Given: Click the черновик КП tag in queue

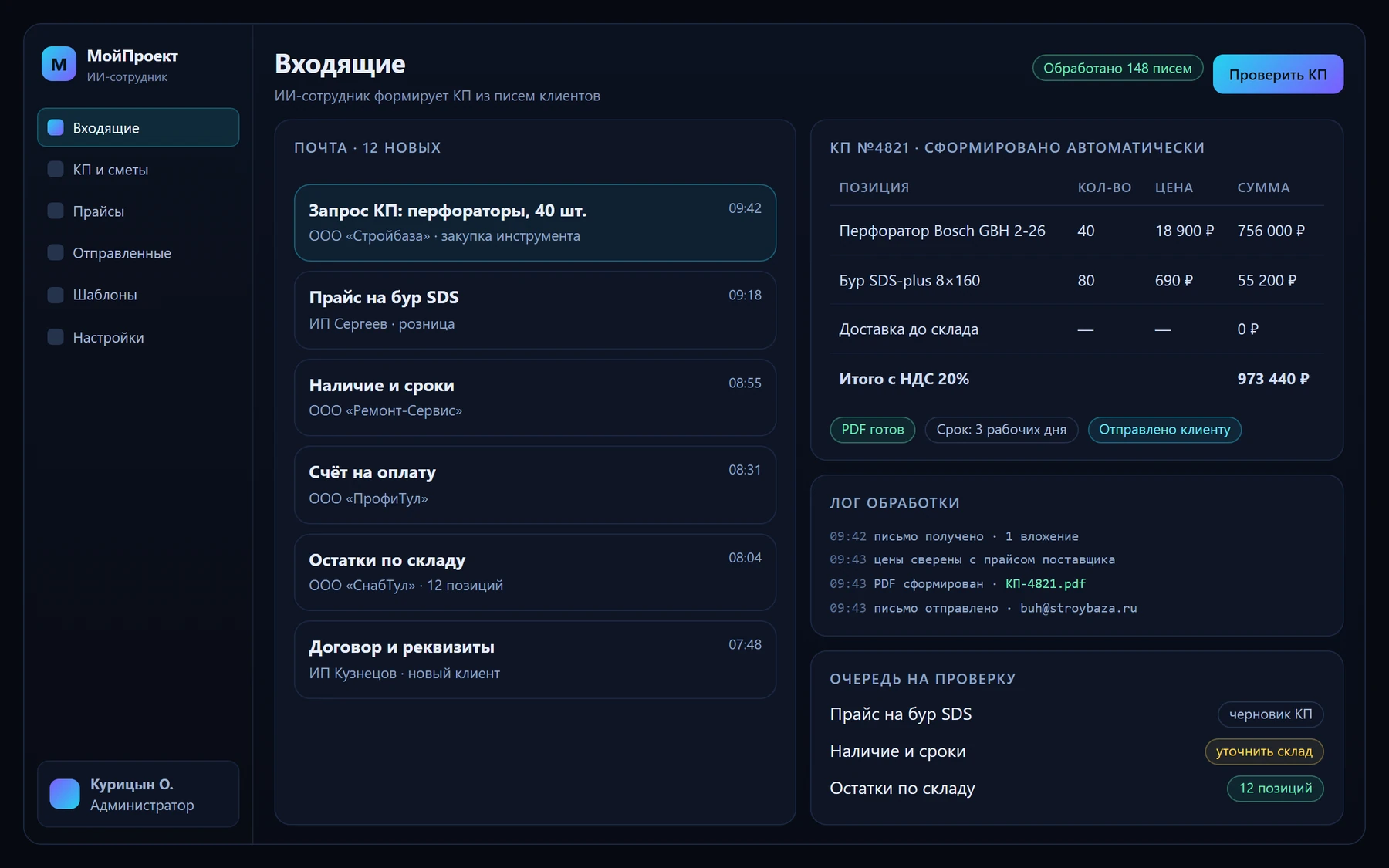Looking at the screenshot, I should tap(1271, 714).
